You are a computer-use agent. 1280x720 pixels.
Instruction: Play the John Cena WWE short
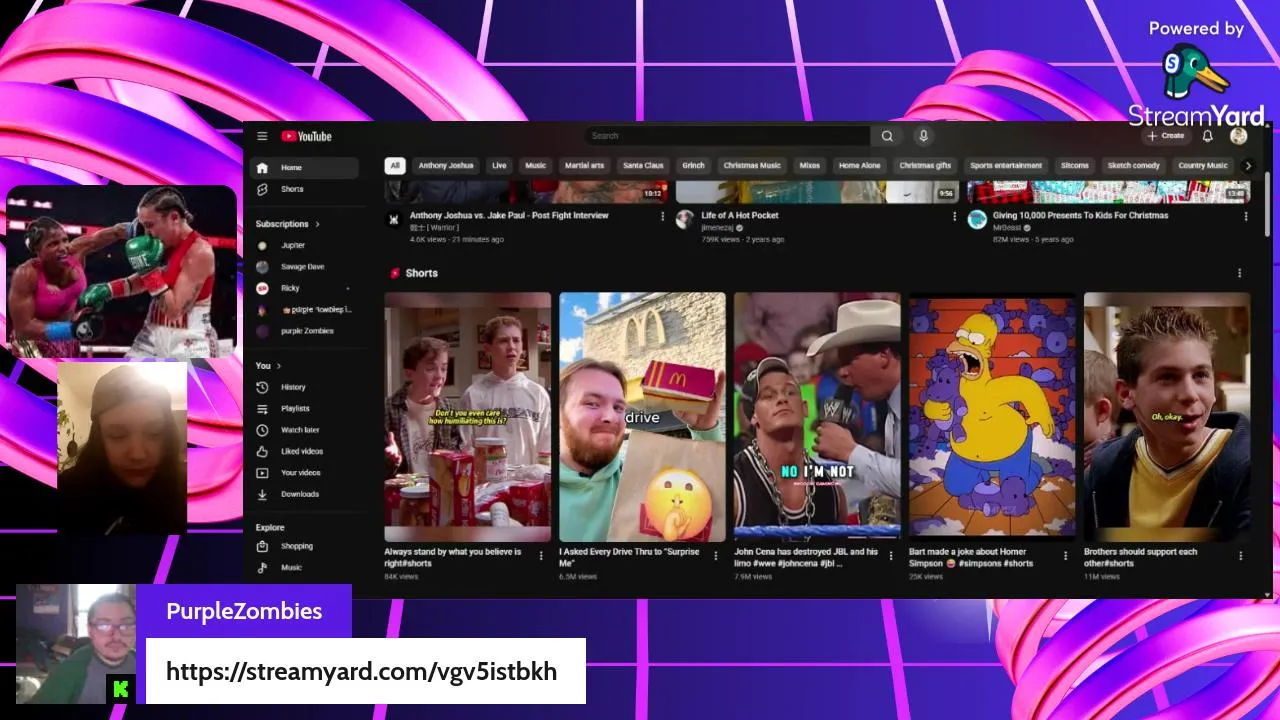(817, 416)
